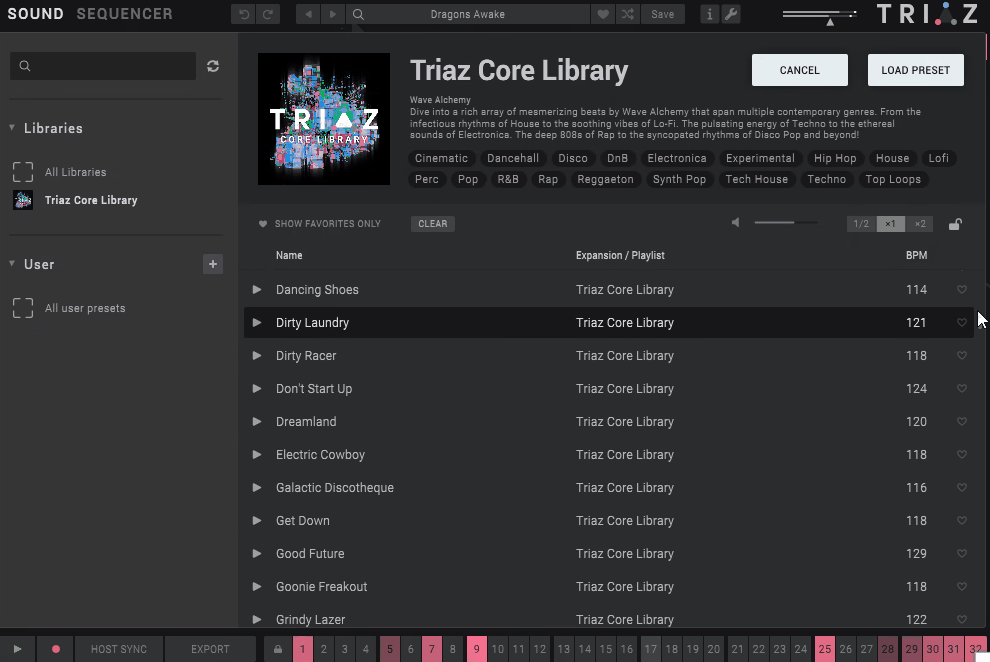Click the LOAD PRESET button
Image resolution: width=990 pixels, height=662 pixels.
click(915, 70)
